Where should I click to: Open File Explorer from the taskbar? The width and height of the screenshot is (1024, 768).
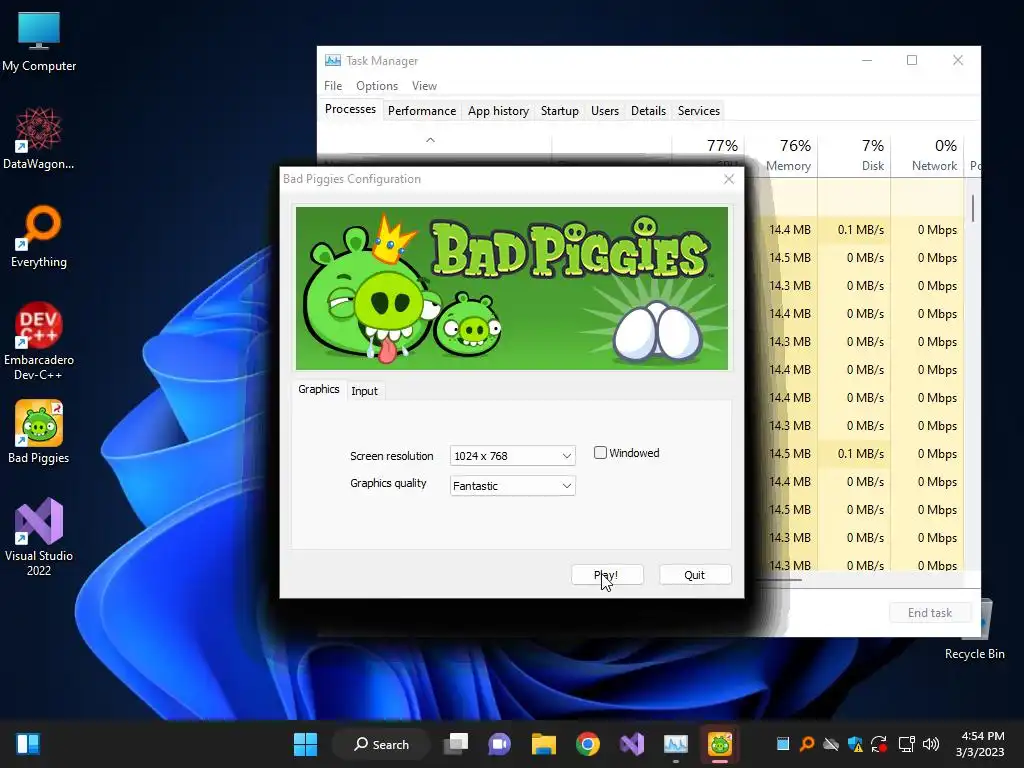543,744
